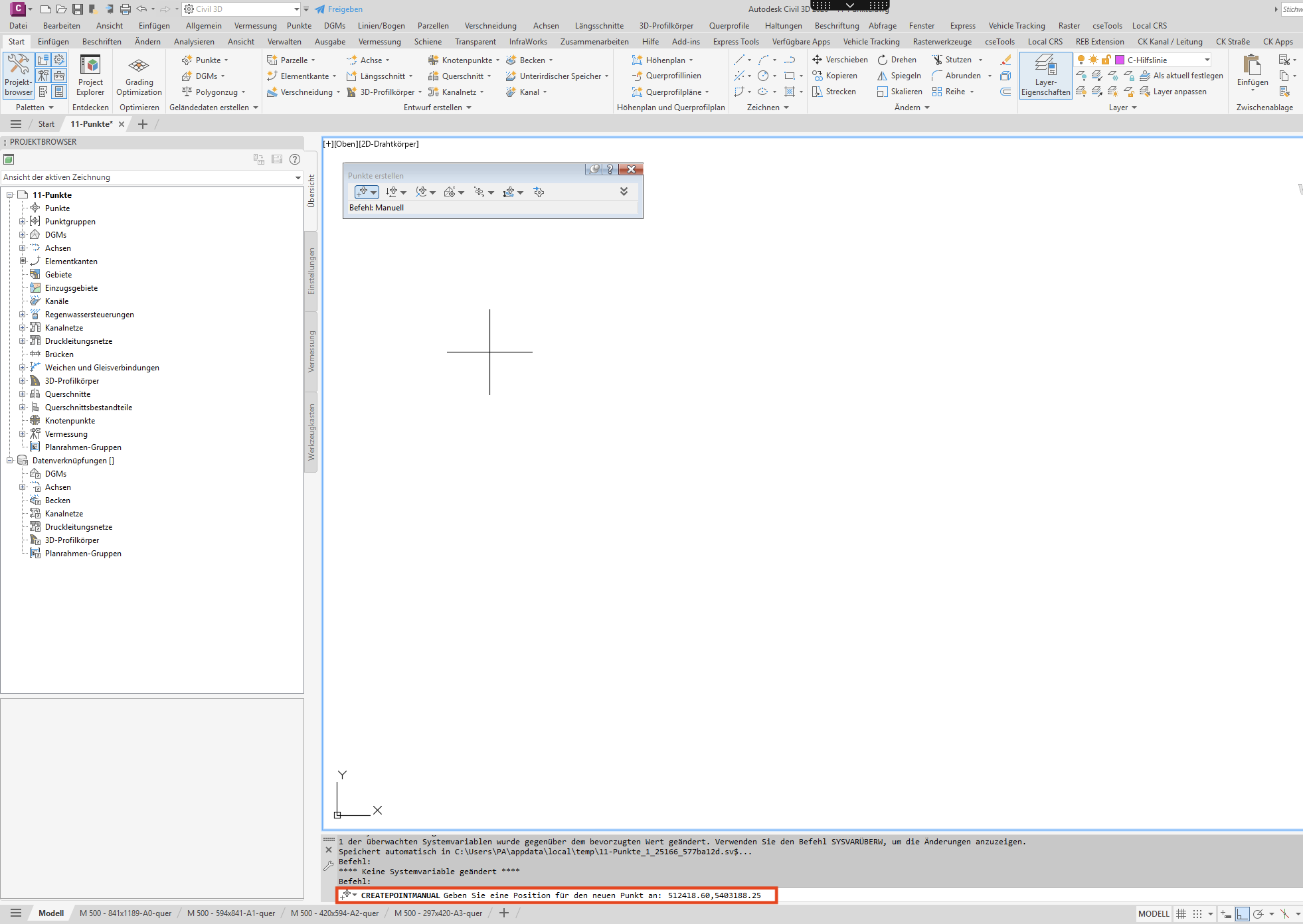
Task: Click the help icon in Projektbrowser
Action: coord(295,159)
